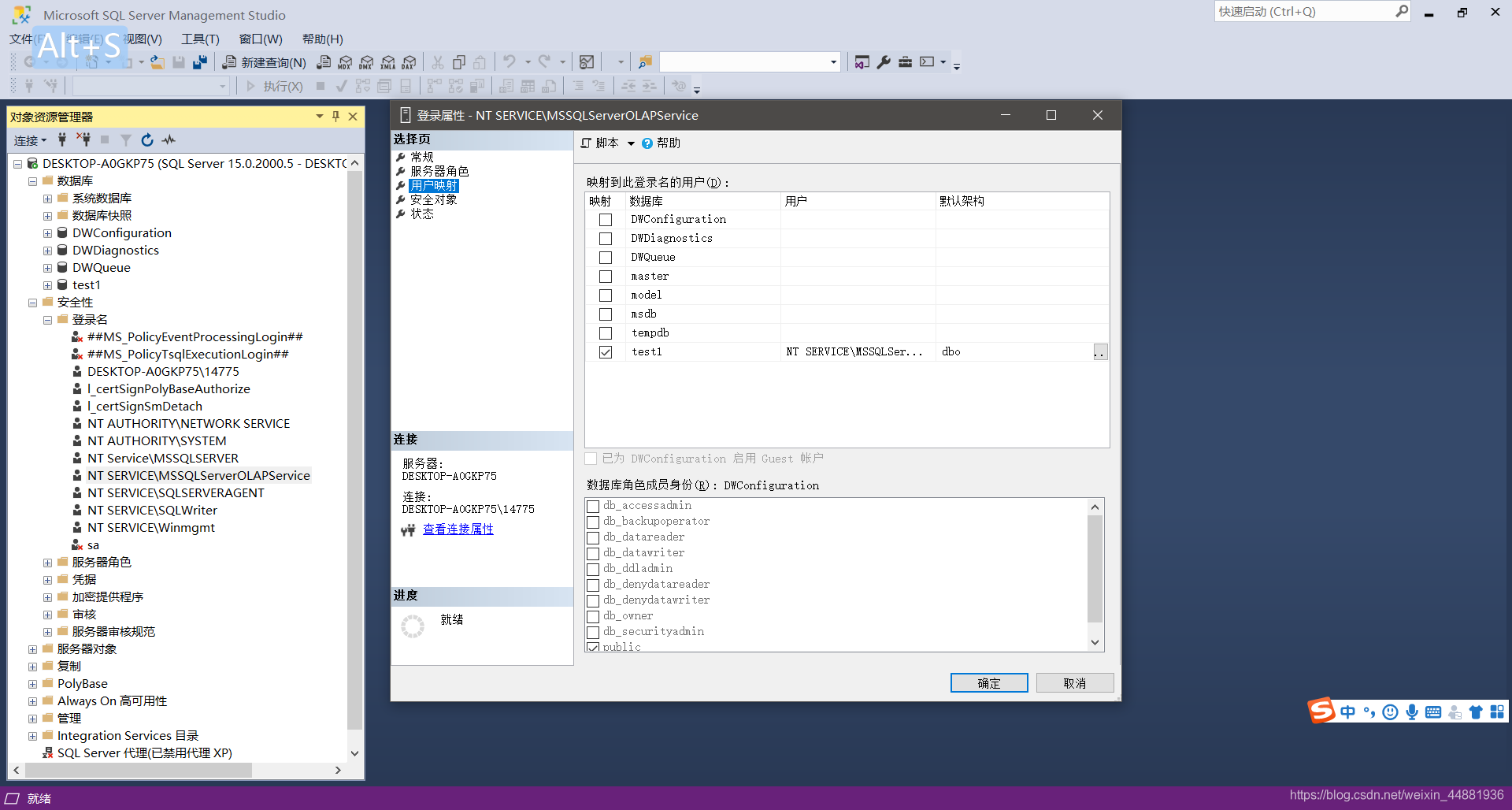Click the DMX query icon

(x=366, y=62)
